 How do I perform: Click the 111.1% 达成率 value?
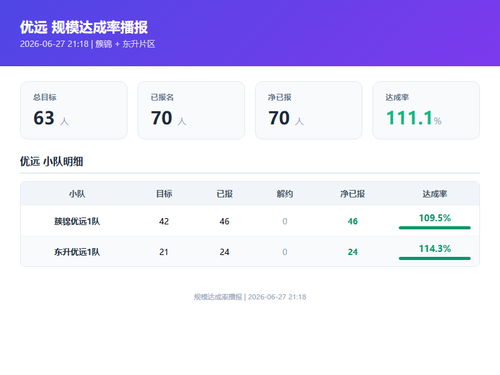[x=414, y=118]
